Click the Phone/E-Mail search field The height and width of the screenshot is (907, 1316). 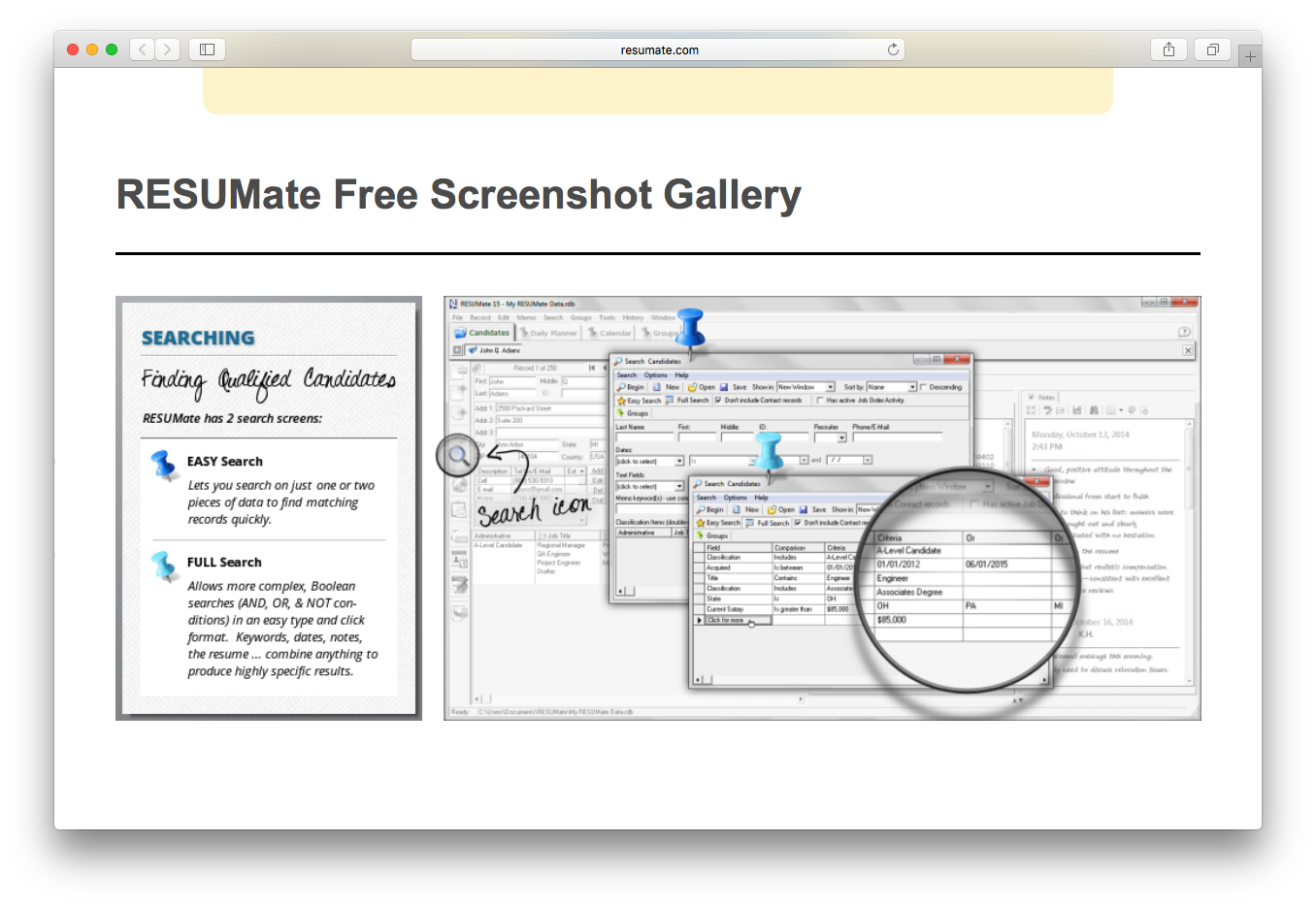point(897,437)
